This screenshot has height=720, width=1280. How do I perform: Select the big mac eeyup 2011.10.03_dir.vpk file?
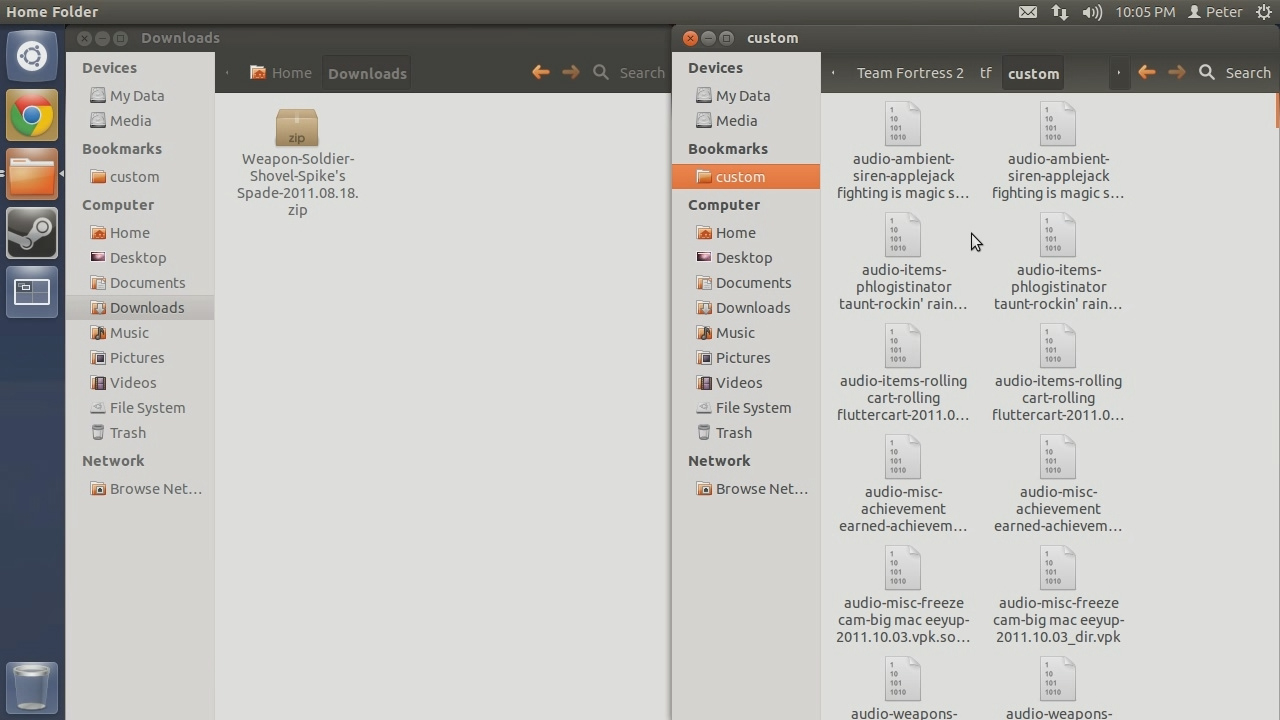tap(1058, 596)
